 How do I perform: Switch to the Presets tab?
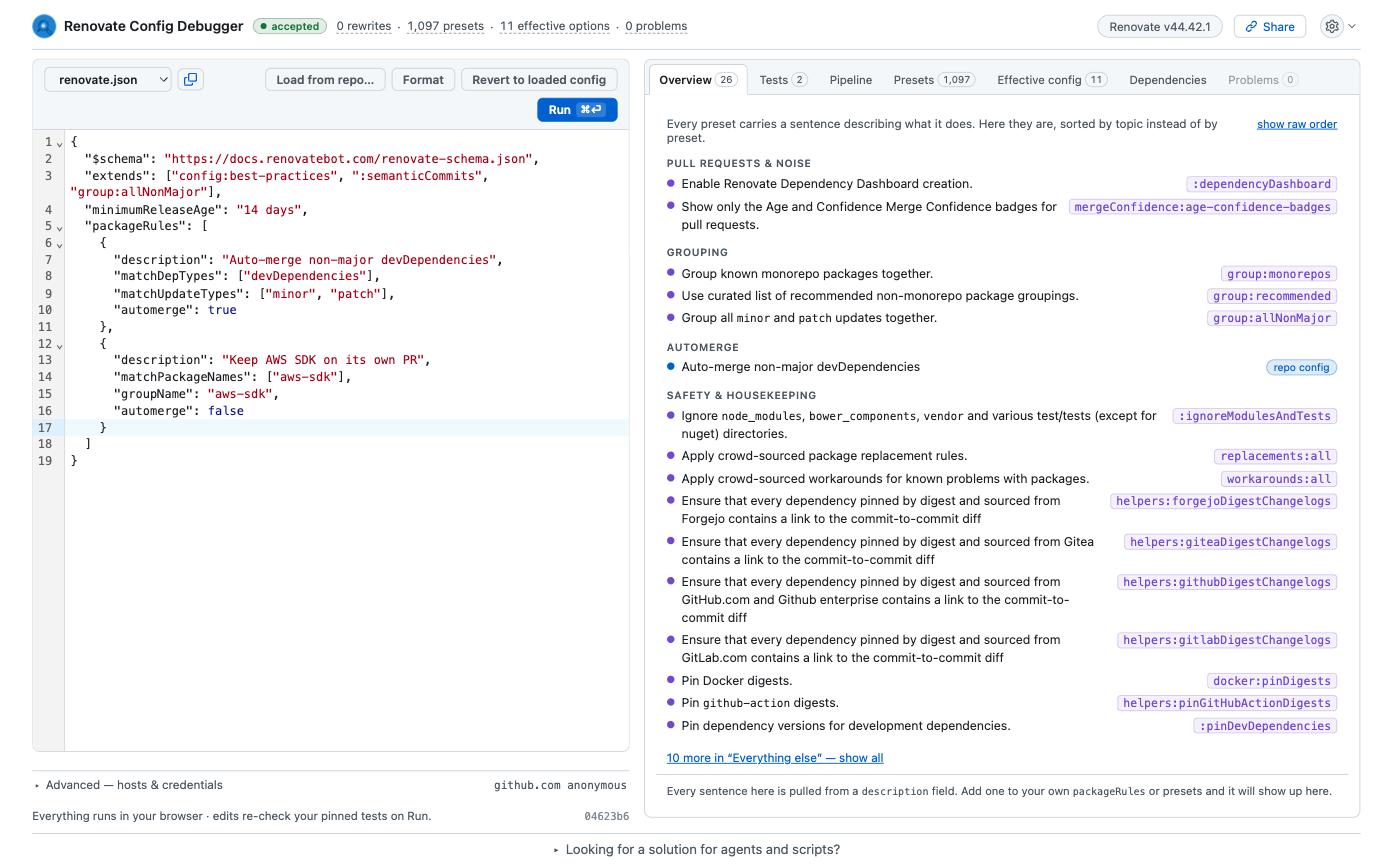934,80
